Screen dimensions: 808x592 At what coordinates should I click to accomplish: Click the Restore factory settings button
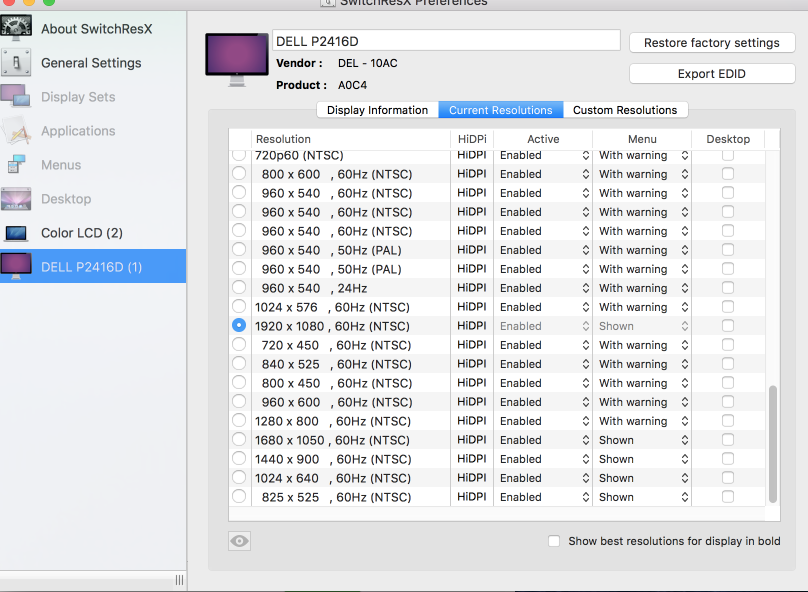tap(712, 43)
